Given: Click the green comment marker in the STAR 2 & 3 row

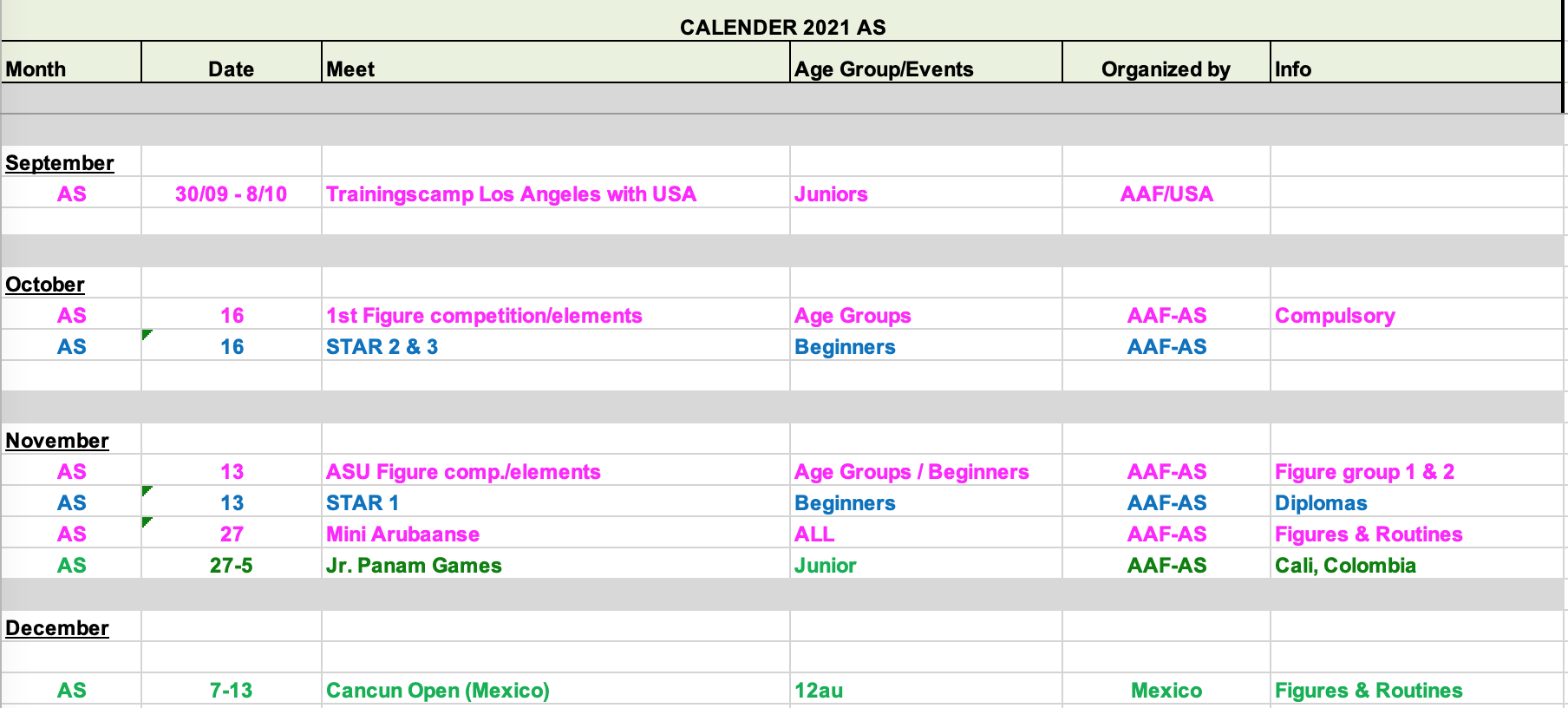Looking at the screenshot, I should [x=147, y=334].
